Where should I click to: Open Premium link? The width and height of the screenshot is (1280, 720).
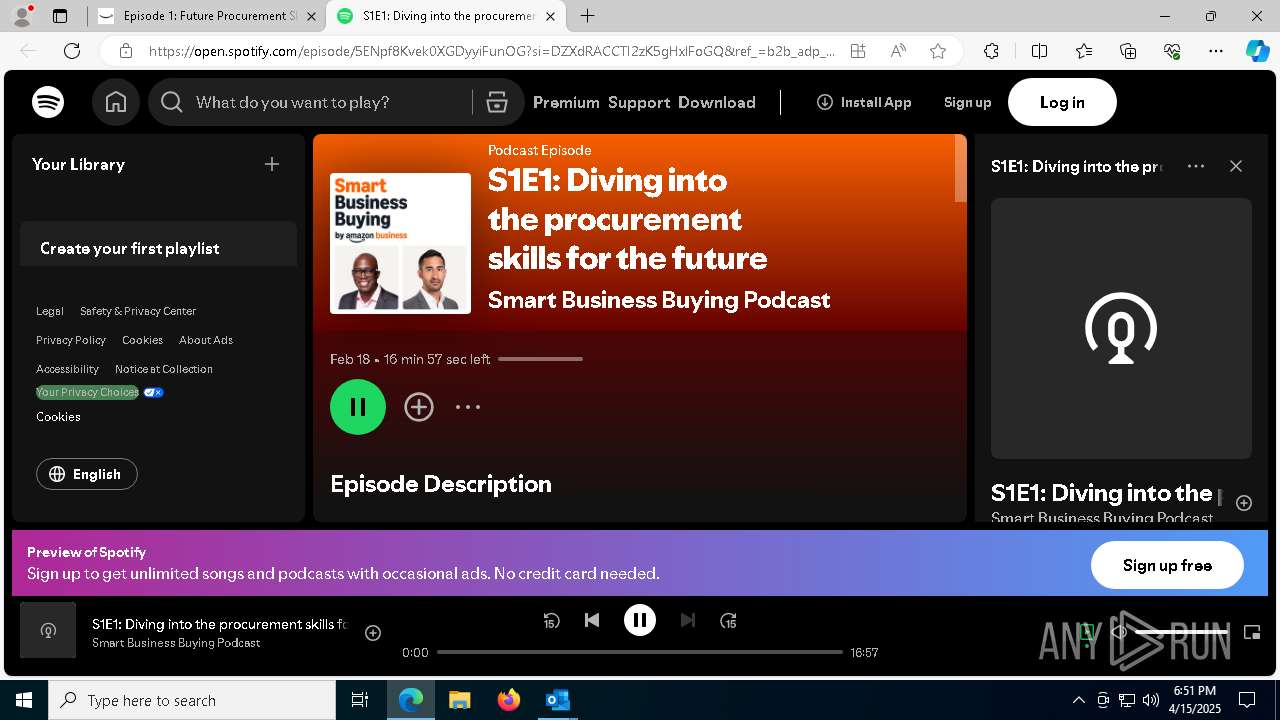[566, 102]
